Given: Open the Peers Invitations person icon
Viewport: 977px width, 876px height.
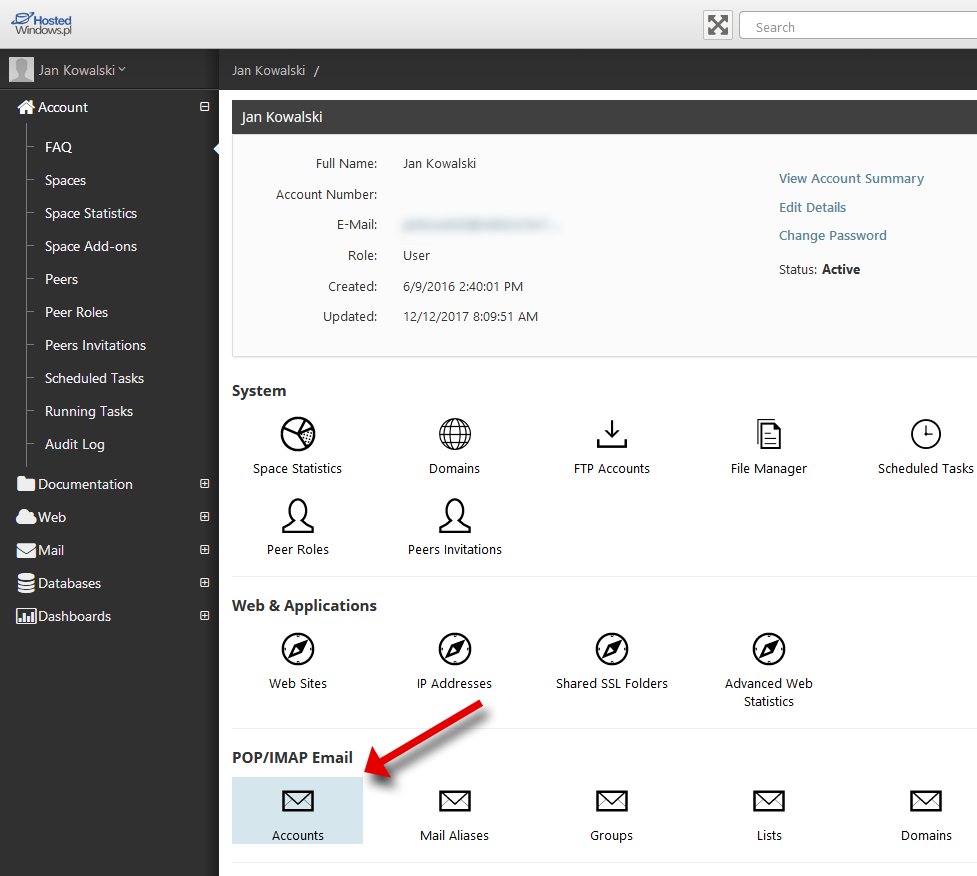Looking at the screenshot, I should [455, 515].
